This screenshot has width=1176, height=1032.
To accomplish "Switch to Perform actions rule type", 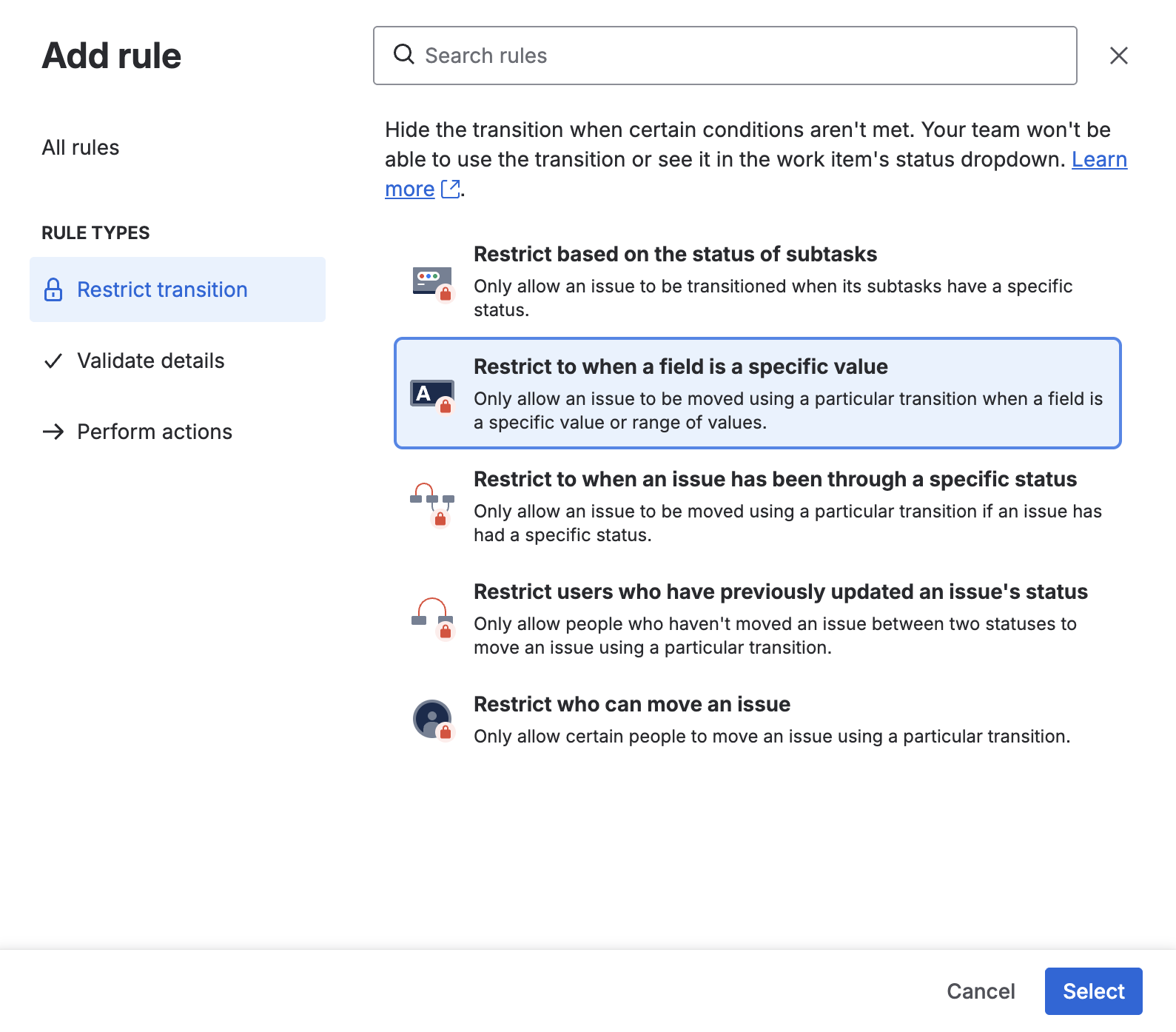I will [x=155, y=432].
